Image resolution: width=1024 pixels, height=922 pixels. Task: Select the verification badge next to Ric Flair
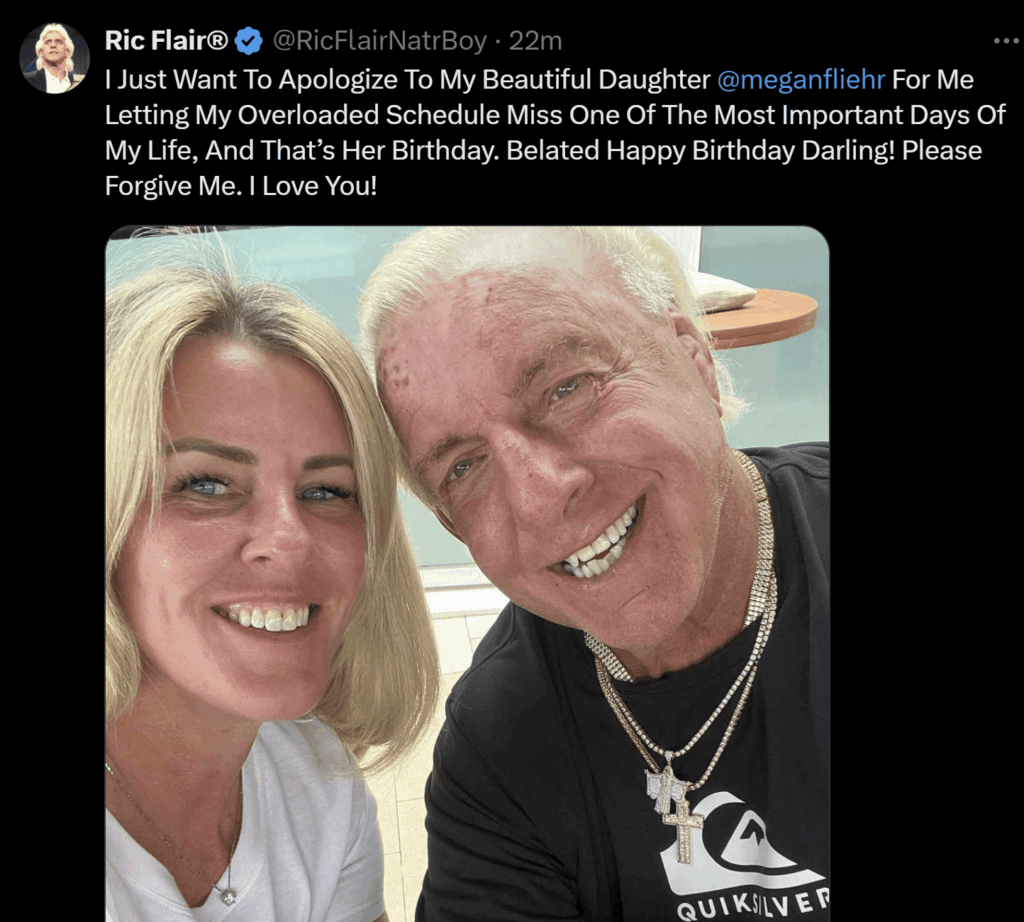click(246, 40)
